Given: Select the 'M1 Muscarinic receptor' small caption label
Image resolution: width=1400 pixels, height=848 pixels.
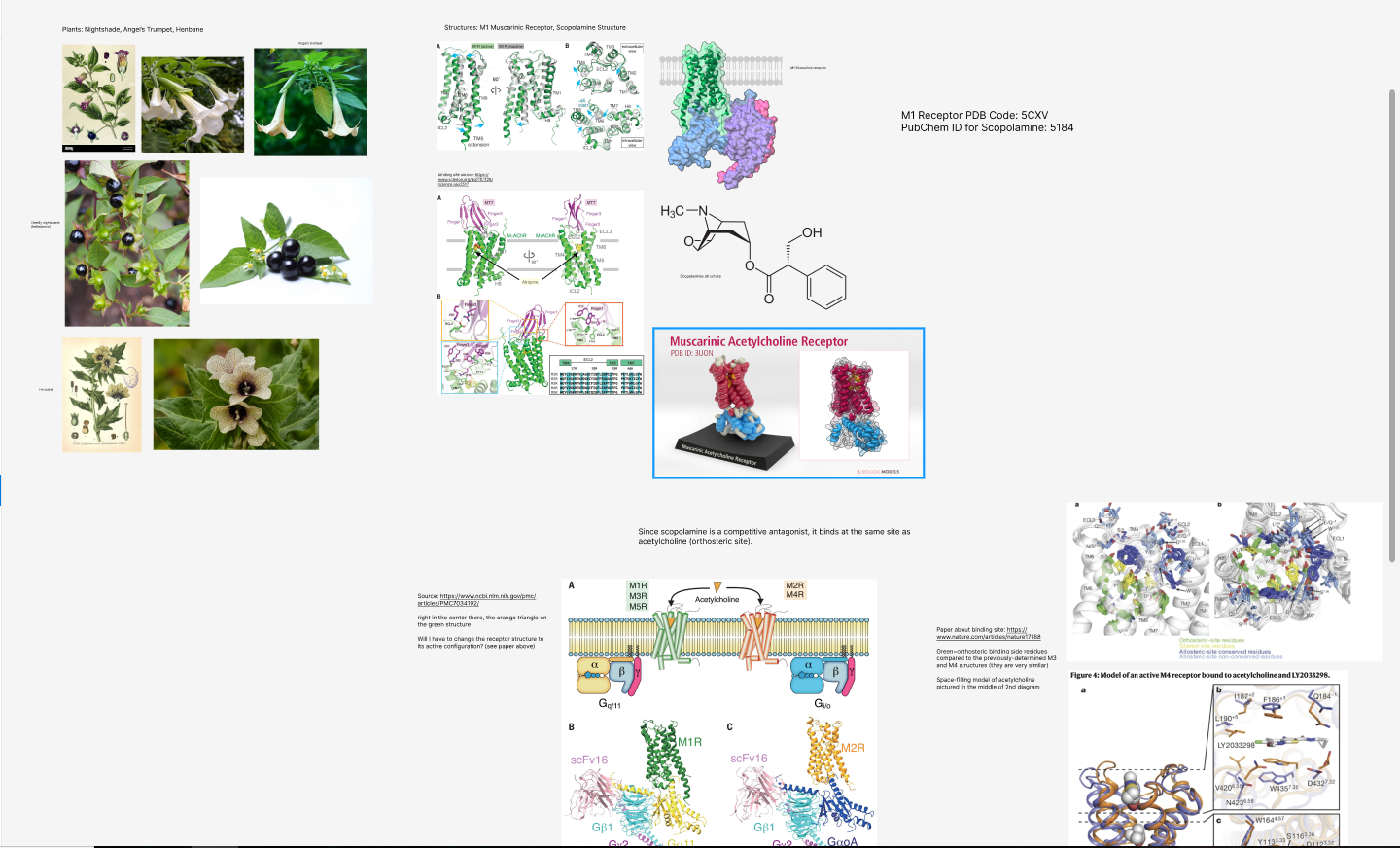Looking at the screenshot, I should click(808, 68).
